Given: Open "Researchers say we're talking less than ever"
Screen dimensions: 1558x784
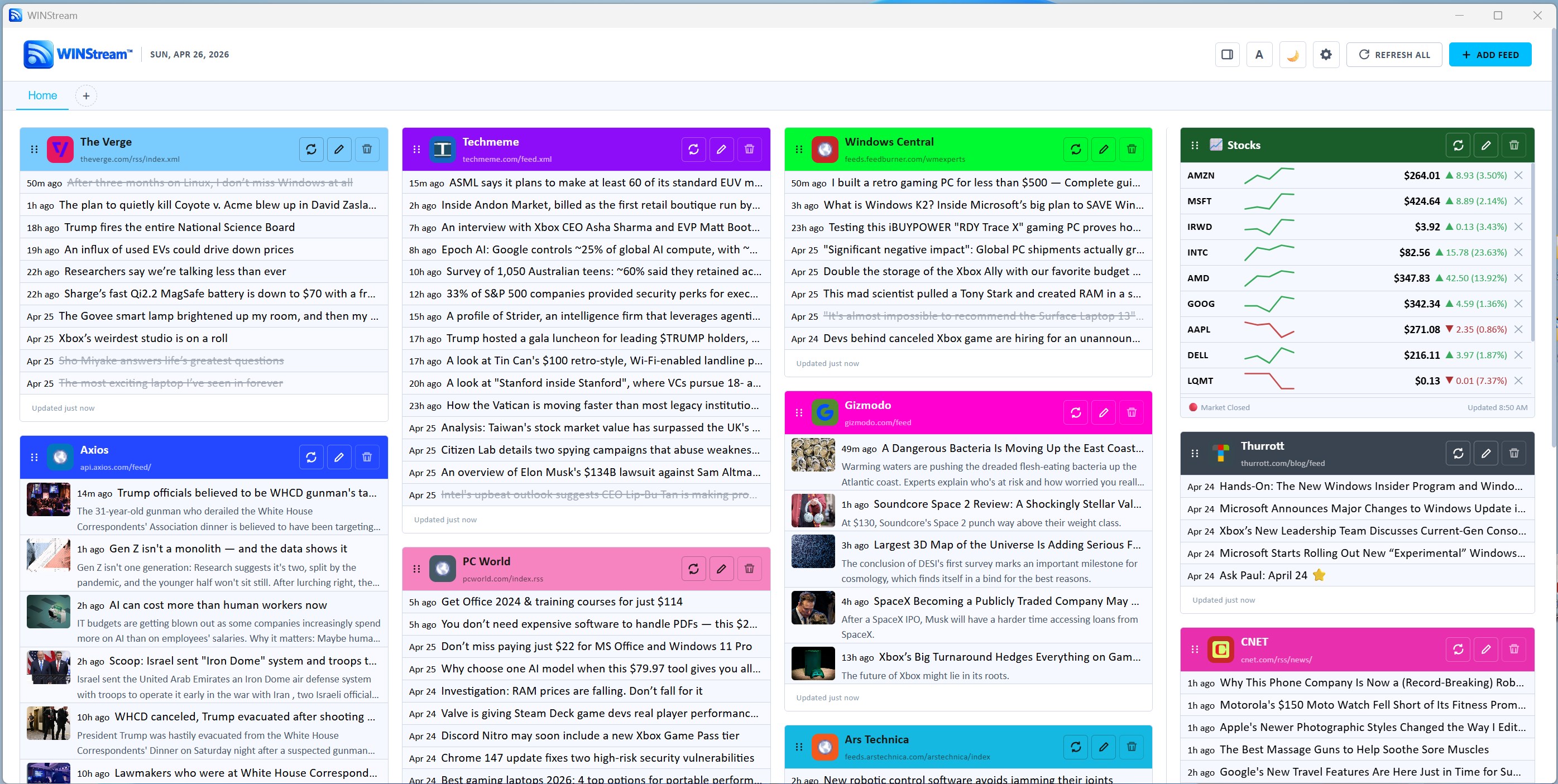Looking at the screenshot, I should (175, 271).
